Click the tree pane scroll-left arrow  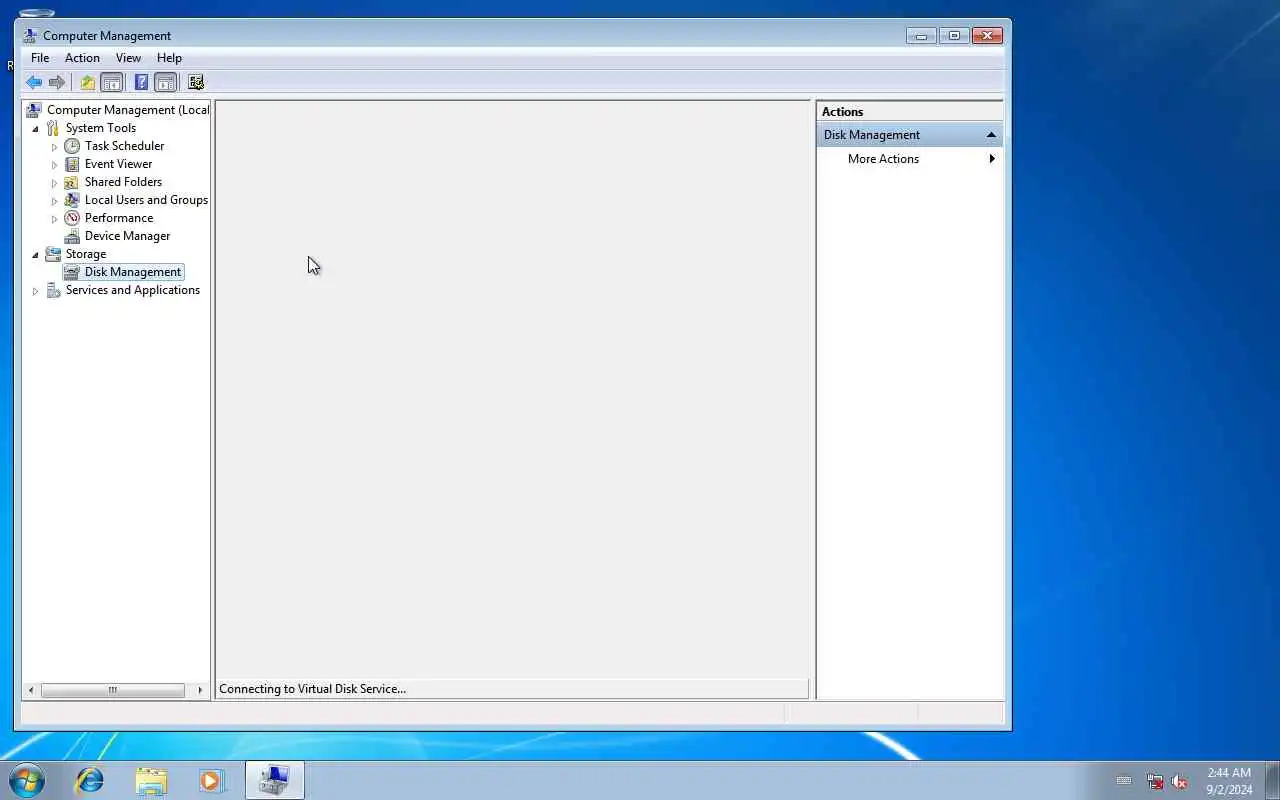click(31, 690)
